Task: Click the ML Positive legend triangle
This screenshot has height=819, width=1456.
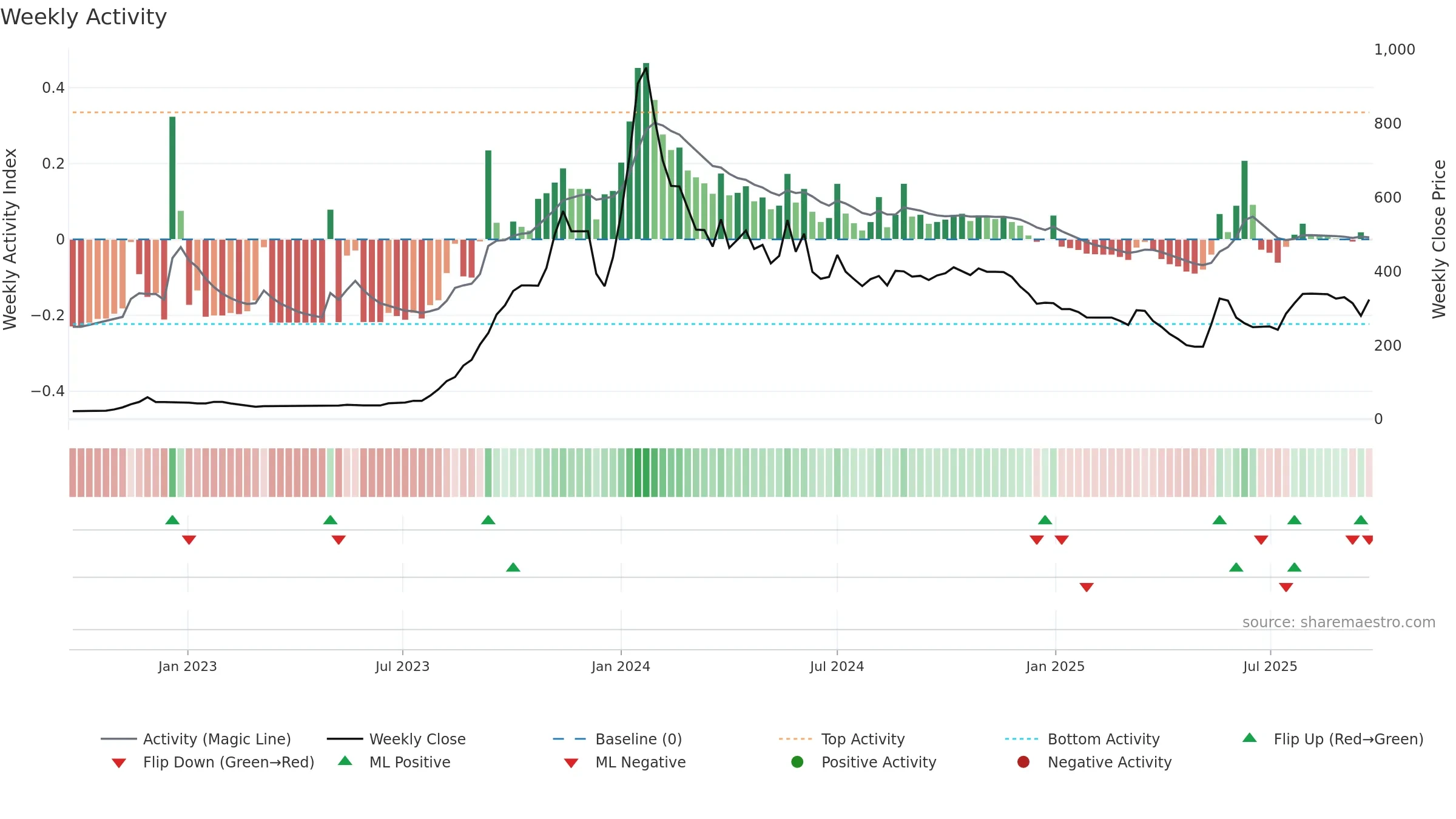Action: click(345, 761)
